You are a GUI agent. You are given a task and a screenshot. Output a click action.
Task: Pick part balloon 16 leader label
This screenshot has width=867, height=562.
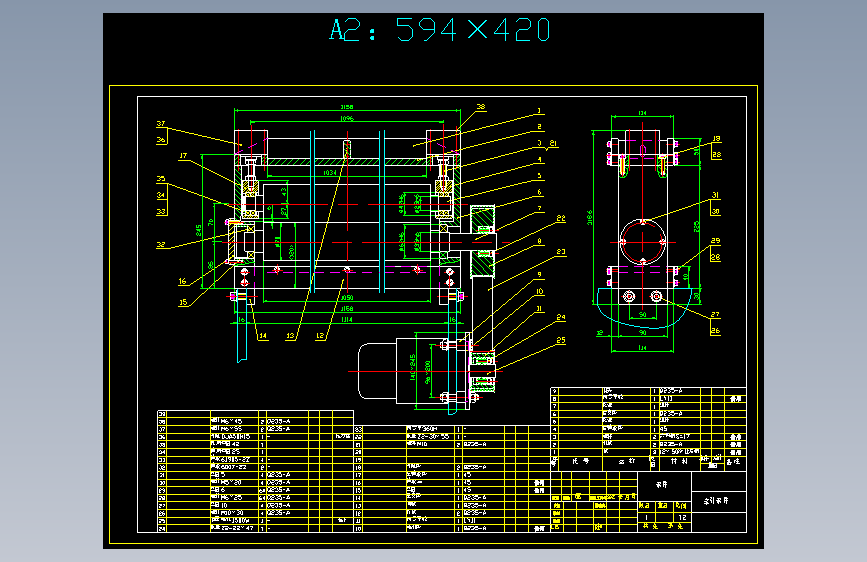coord(182,282)
